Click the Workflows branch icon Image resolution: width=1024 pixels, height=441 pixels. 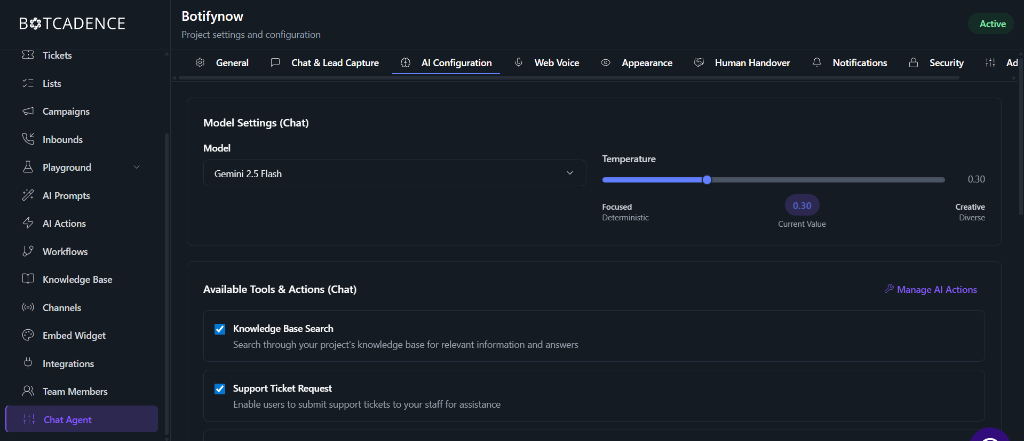pyautogui.click(x=27, y=252)
